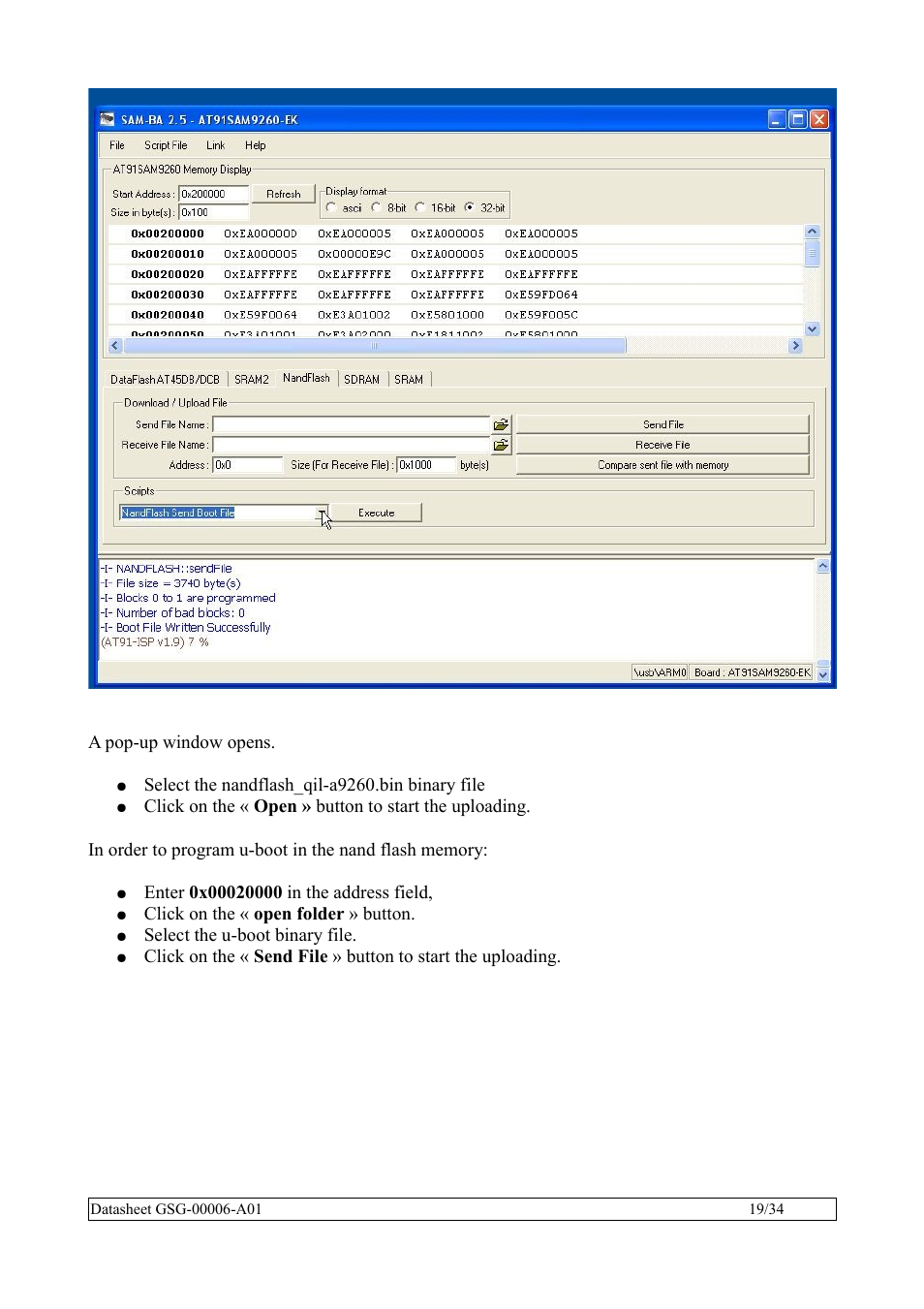
Task: Open the Script File menu
Action: pyautogui.click(x=166, y=145)
